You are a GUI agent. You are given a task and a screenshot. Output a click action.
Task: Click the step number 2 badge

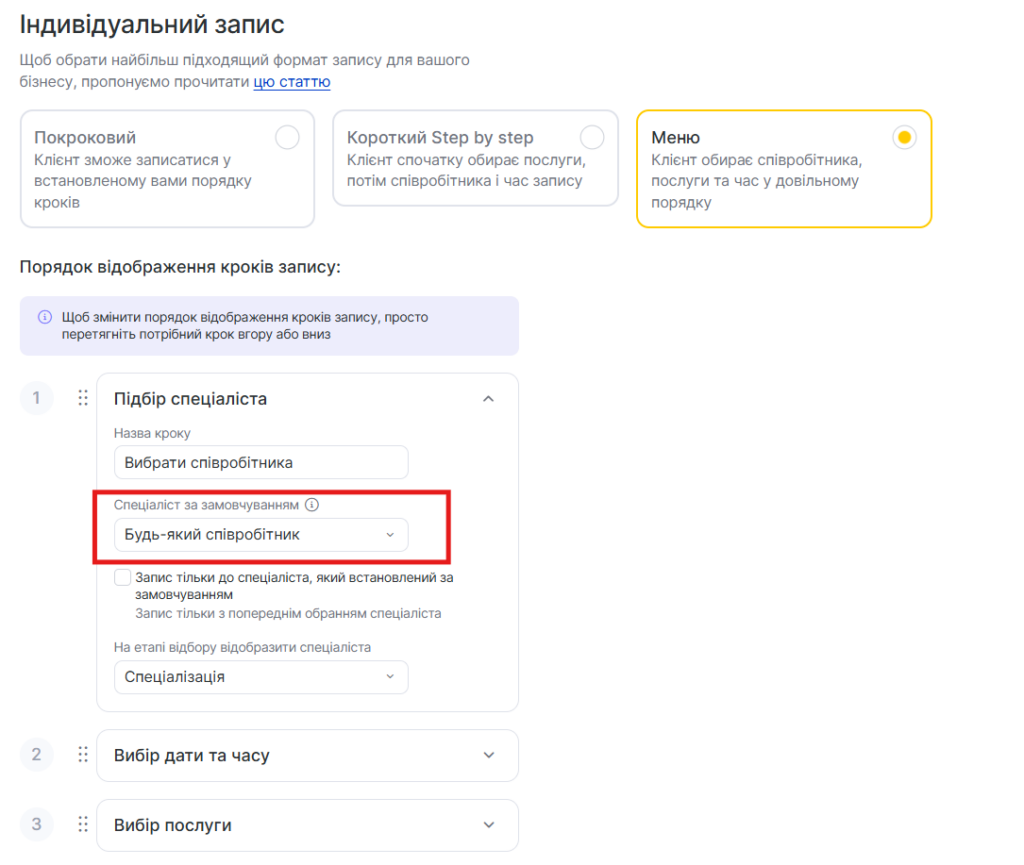[x=37, y=755]
